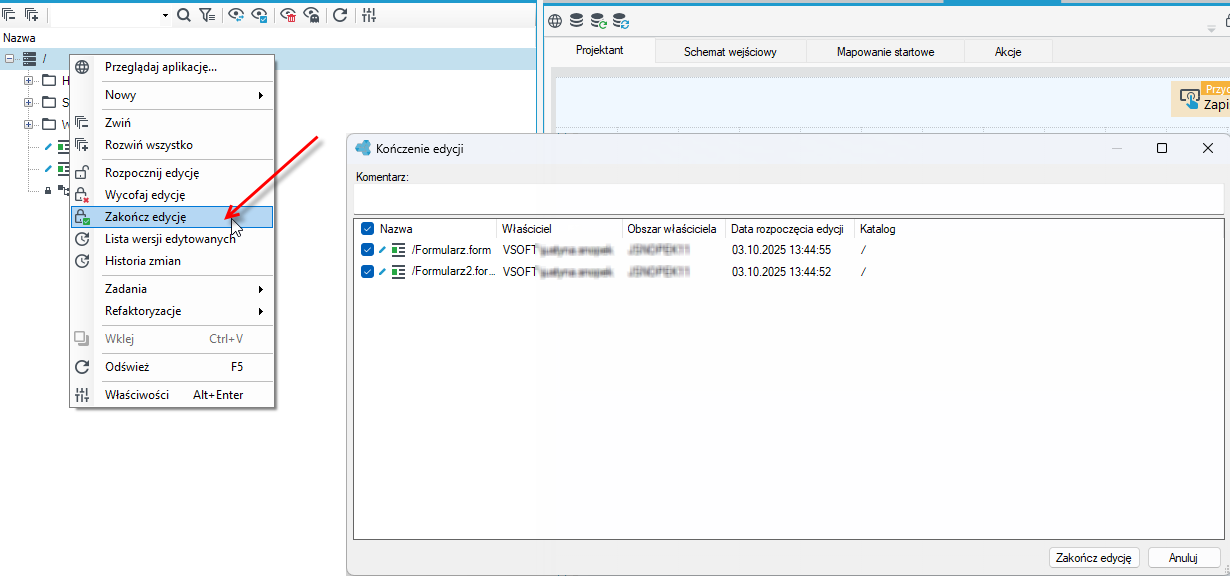Toggle the select-all checkbox beside the Nazwa header
Viewport: 1230px width, 576px height.
pyautogui.click(x=367, y=229)
